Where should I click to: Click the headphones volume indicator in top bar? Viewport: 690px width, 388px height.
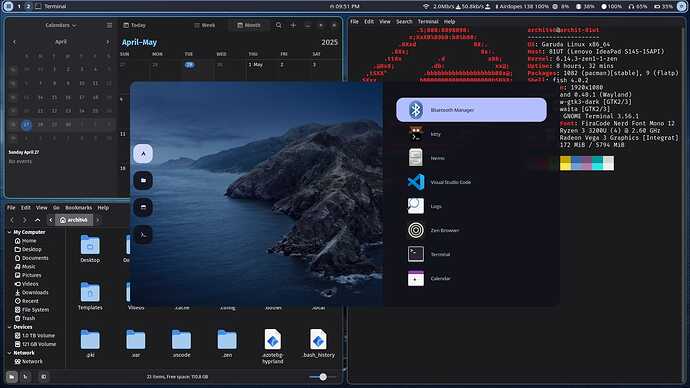(638, 7)
